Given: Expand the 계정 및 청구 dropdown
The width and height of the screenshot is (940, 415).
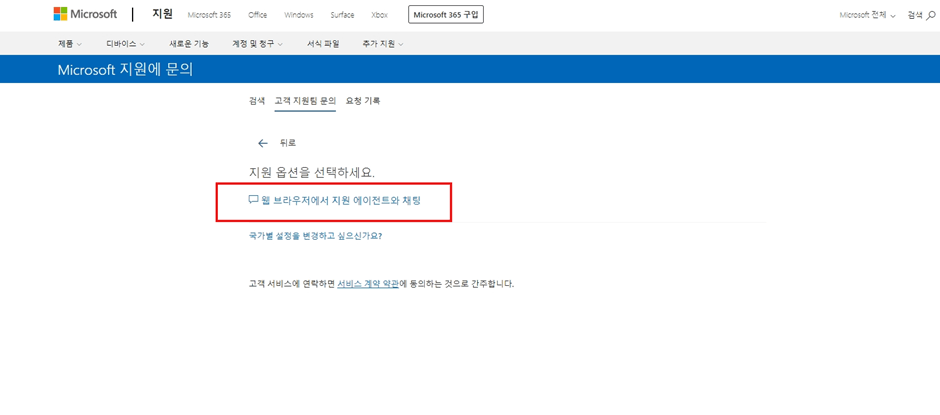Looking at the screenshot, I should point(258,44).
